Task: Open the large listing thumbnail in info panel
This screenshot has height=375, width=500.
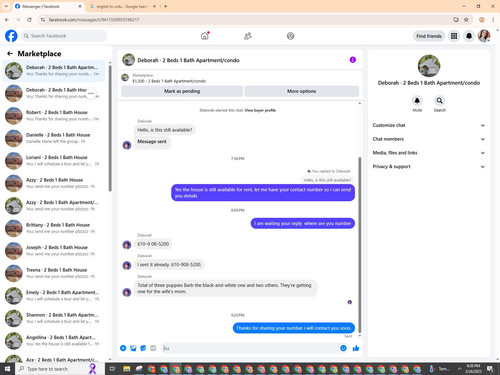Action: click(429, 66)
